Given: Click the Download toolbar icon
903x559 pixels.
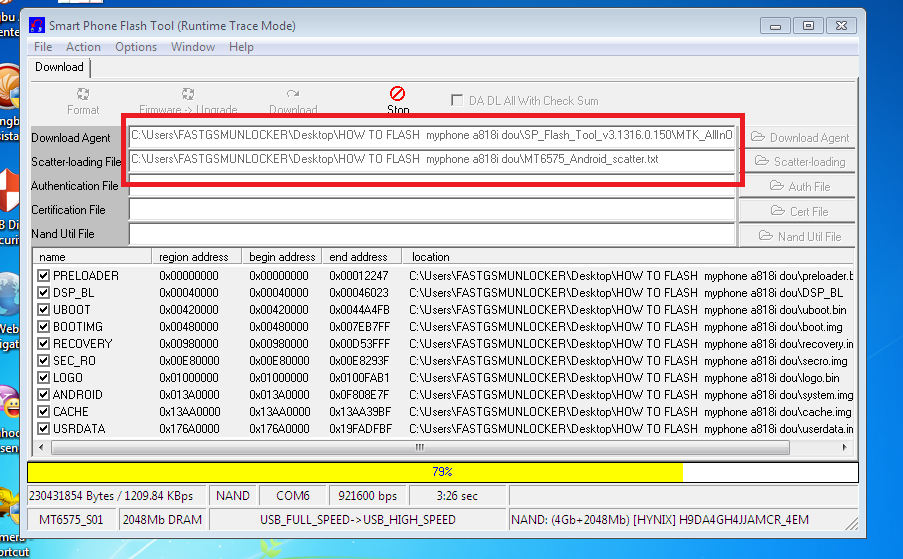Looking at the screenshot, I should (293, 94).
